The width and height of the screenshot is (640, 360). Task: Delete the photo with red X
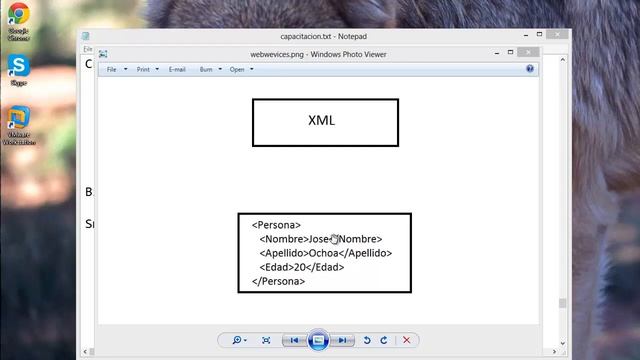coord(407,340)
